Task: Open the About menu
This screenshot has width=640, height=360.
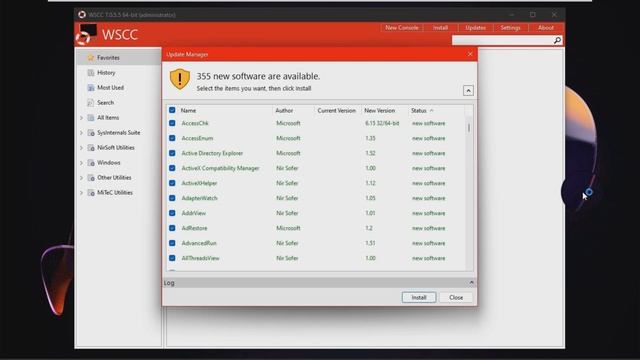Action: pos(546,28)
